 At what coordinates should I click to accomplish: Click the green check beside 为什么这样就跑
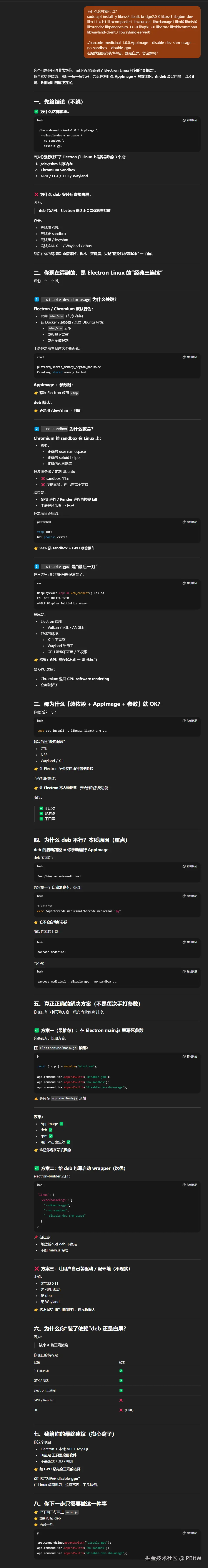(x=37, y=111)
